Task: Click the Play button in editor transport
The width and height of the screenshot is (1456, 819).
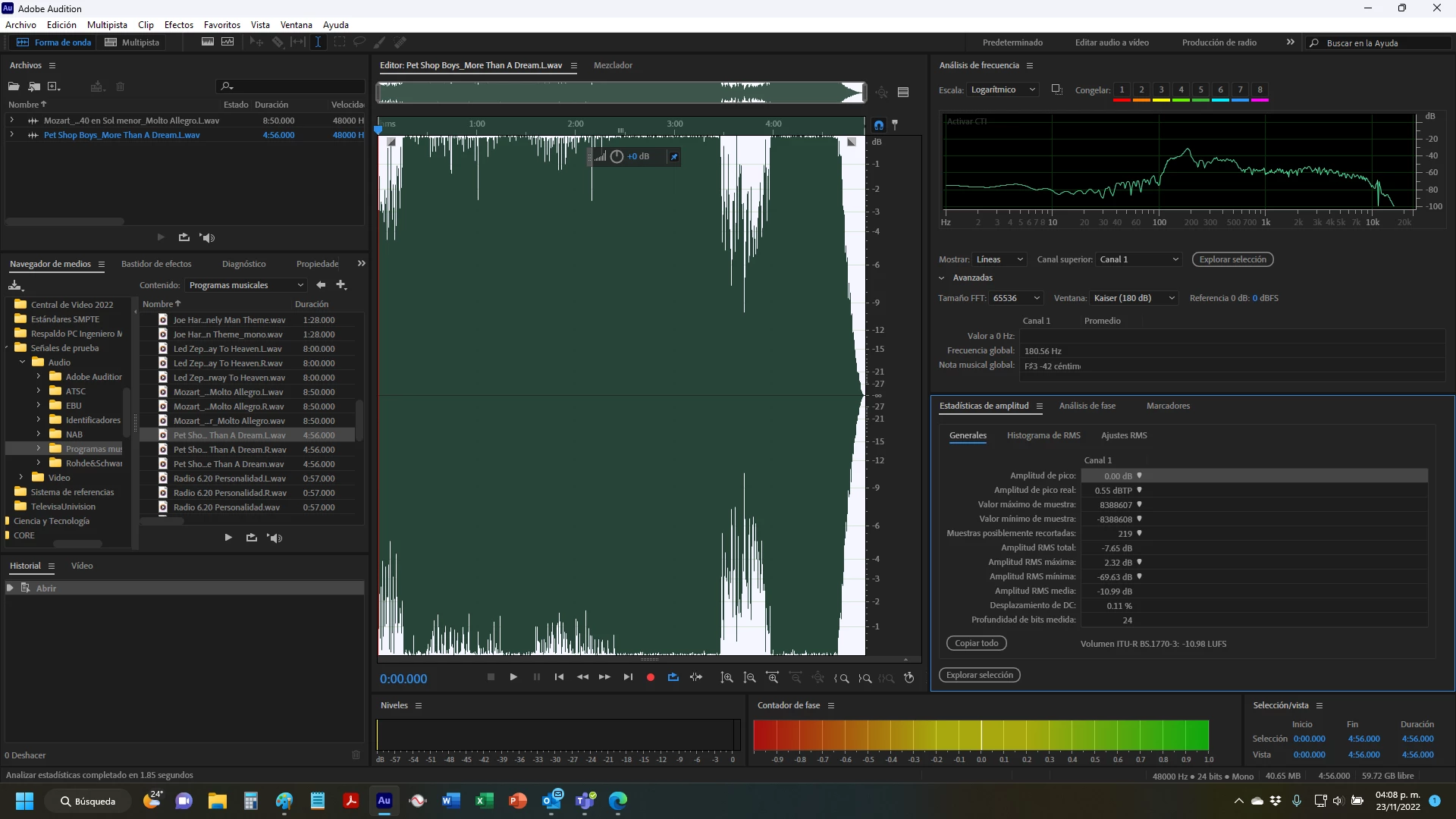Action: [x=513, y=677]
